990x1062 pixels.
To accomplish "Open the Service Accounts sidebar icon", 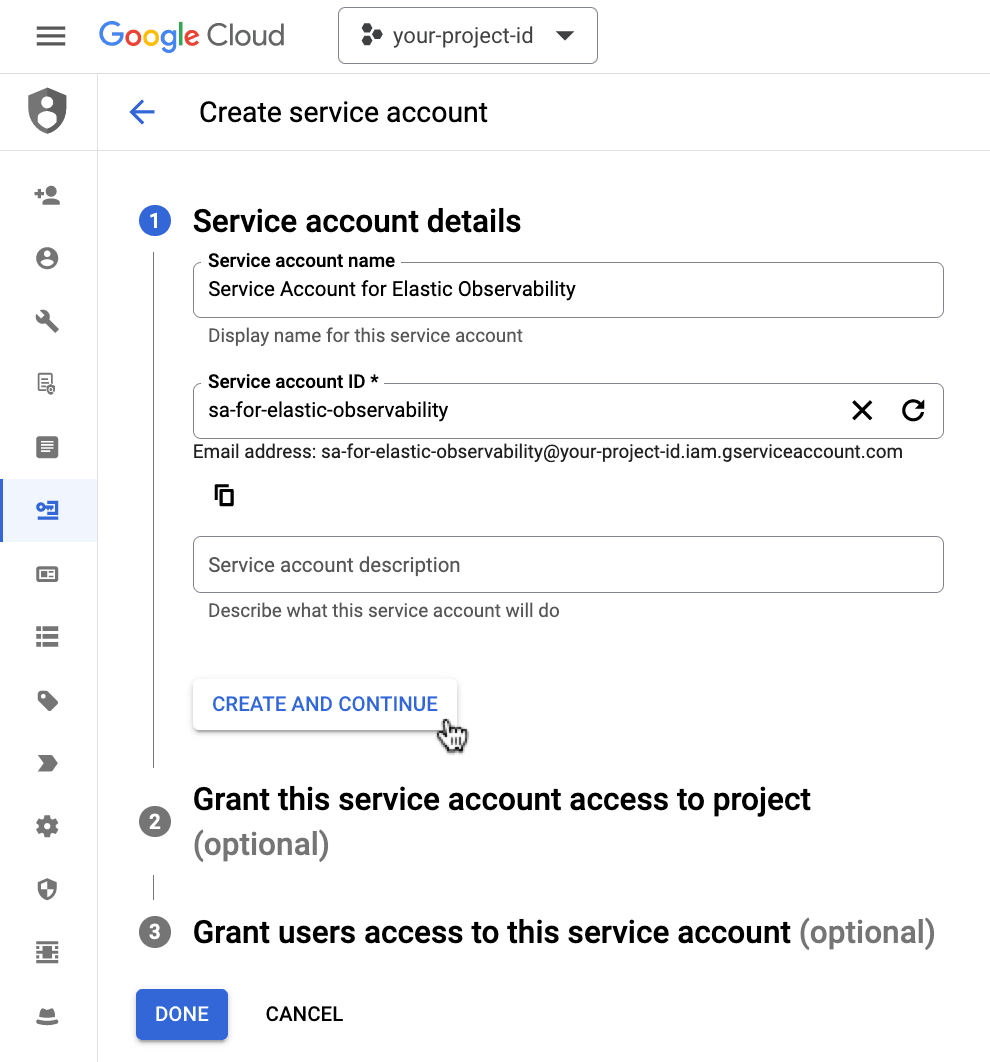I will 47,510.
